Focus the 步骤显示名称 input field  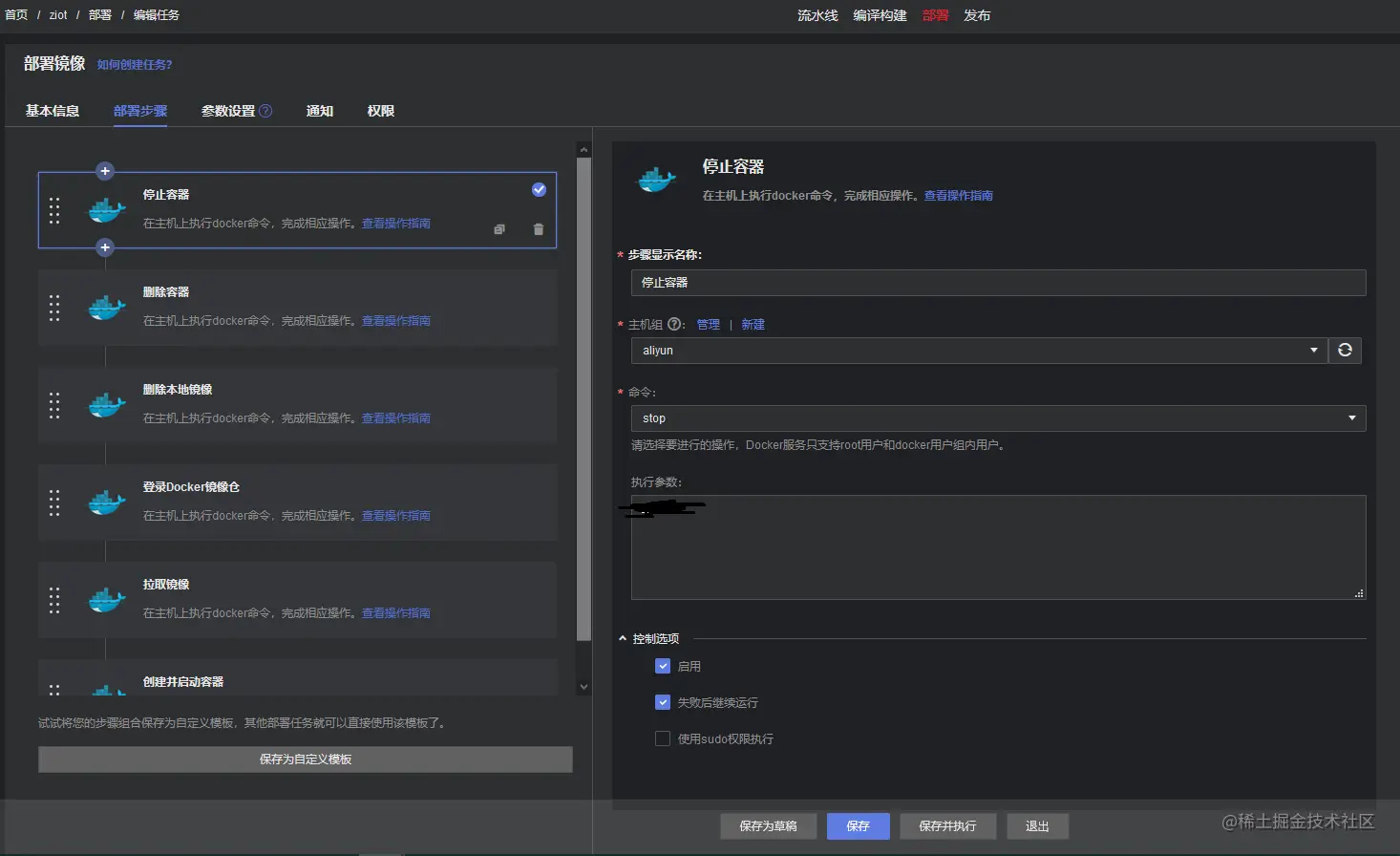(998, 283)
